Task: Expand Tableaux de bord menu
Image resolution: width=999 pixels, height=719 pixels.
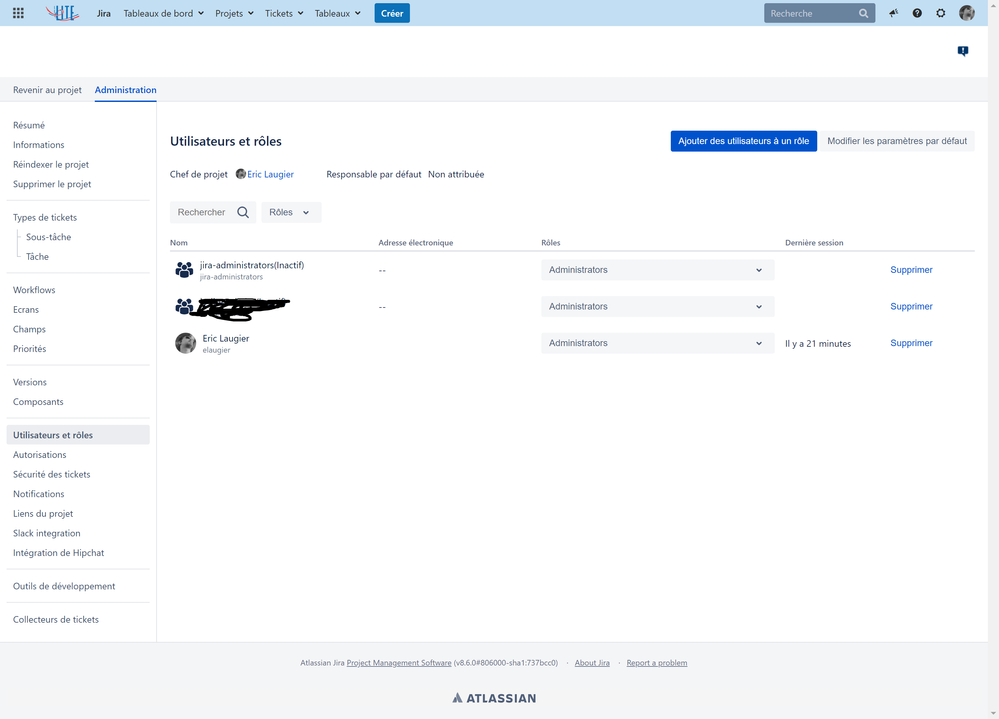Action: pos(164,13)
